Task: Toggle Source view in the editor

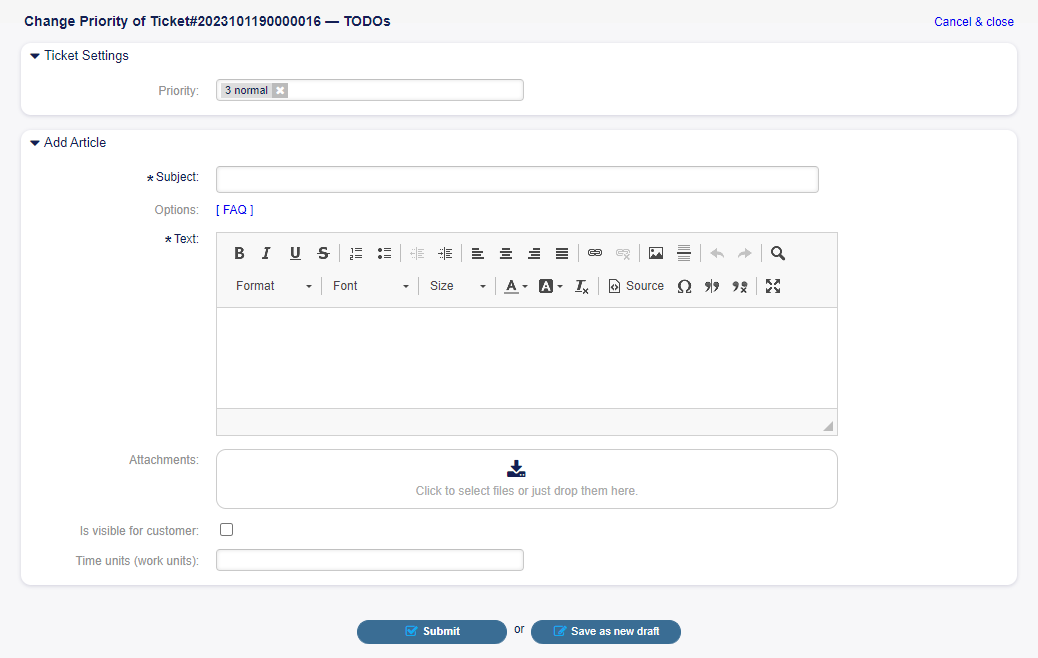Action: (636, 286)
